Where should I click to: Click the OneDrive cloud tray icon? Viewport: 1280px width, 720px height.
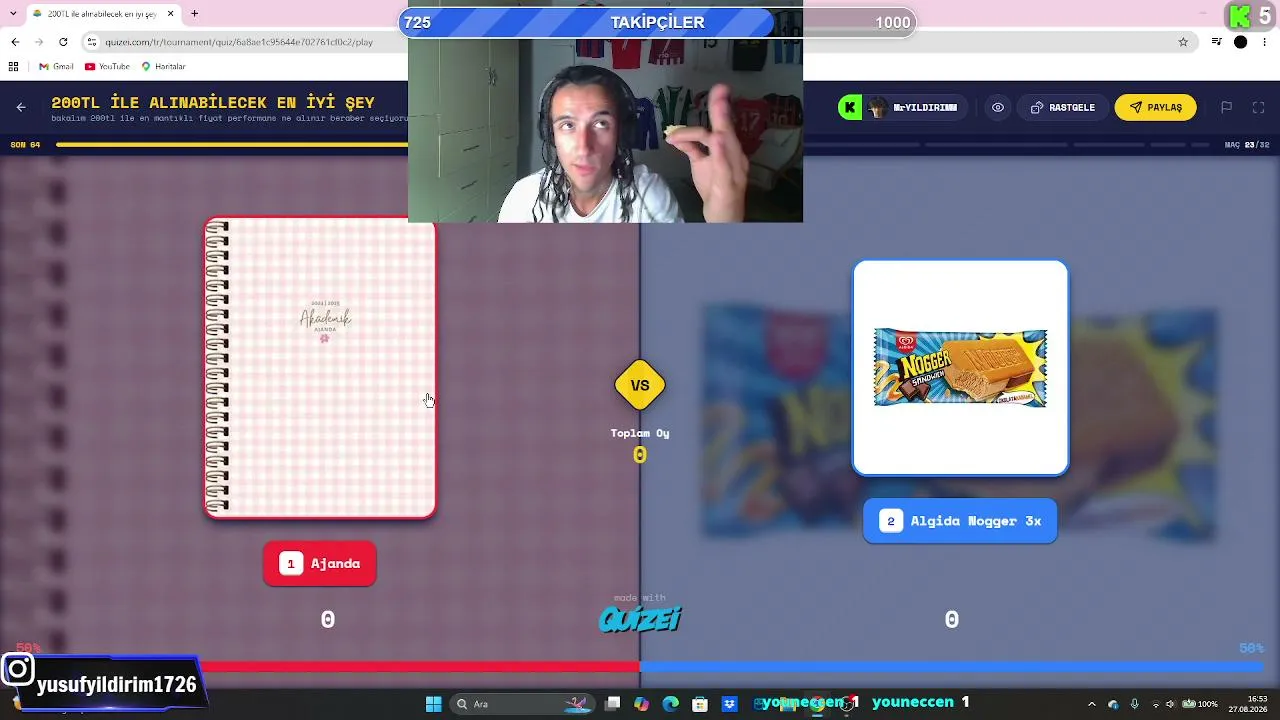coord(1113,704)
